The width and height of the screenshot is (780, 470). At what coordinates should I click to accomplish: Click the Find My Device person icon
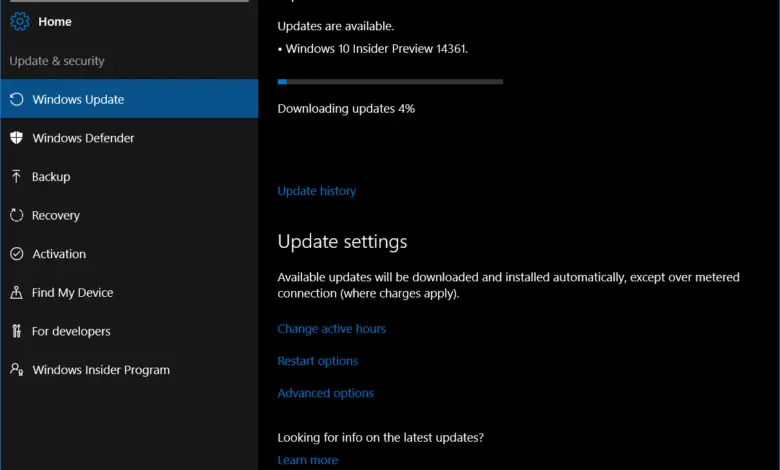16,292
